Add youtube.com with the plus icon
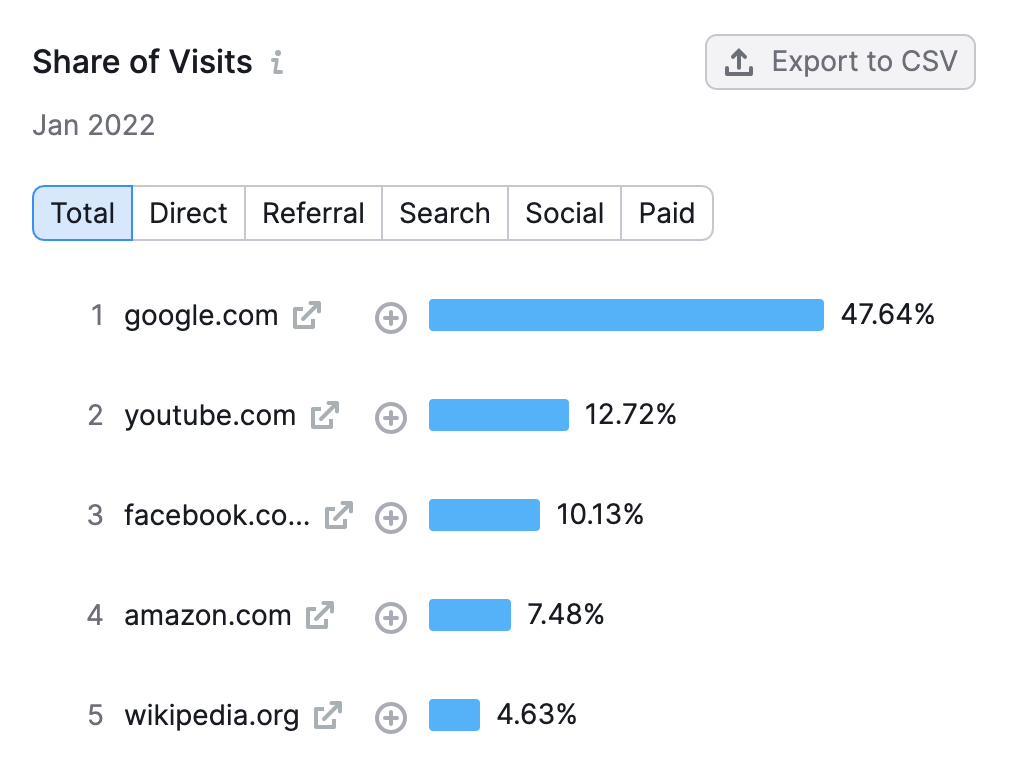1012x762 pixels. click(x=391, y=418)
